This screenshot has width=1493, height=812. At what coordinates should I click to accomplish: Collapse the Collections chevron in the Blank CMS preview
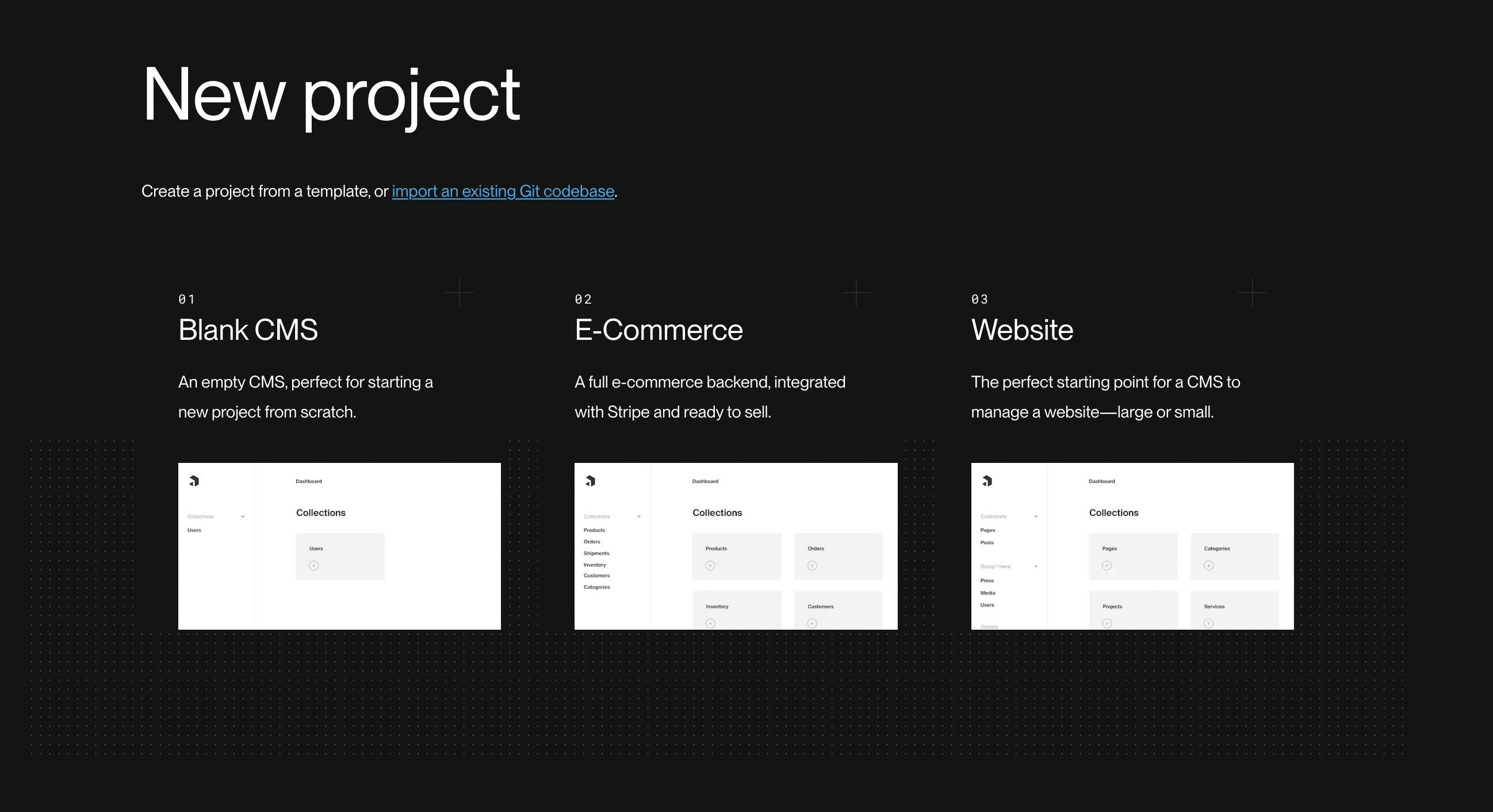click(x=243, y=516)
